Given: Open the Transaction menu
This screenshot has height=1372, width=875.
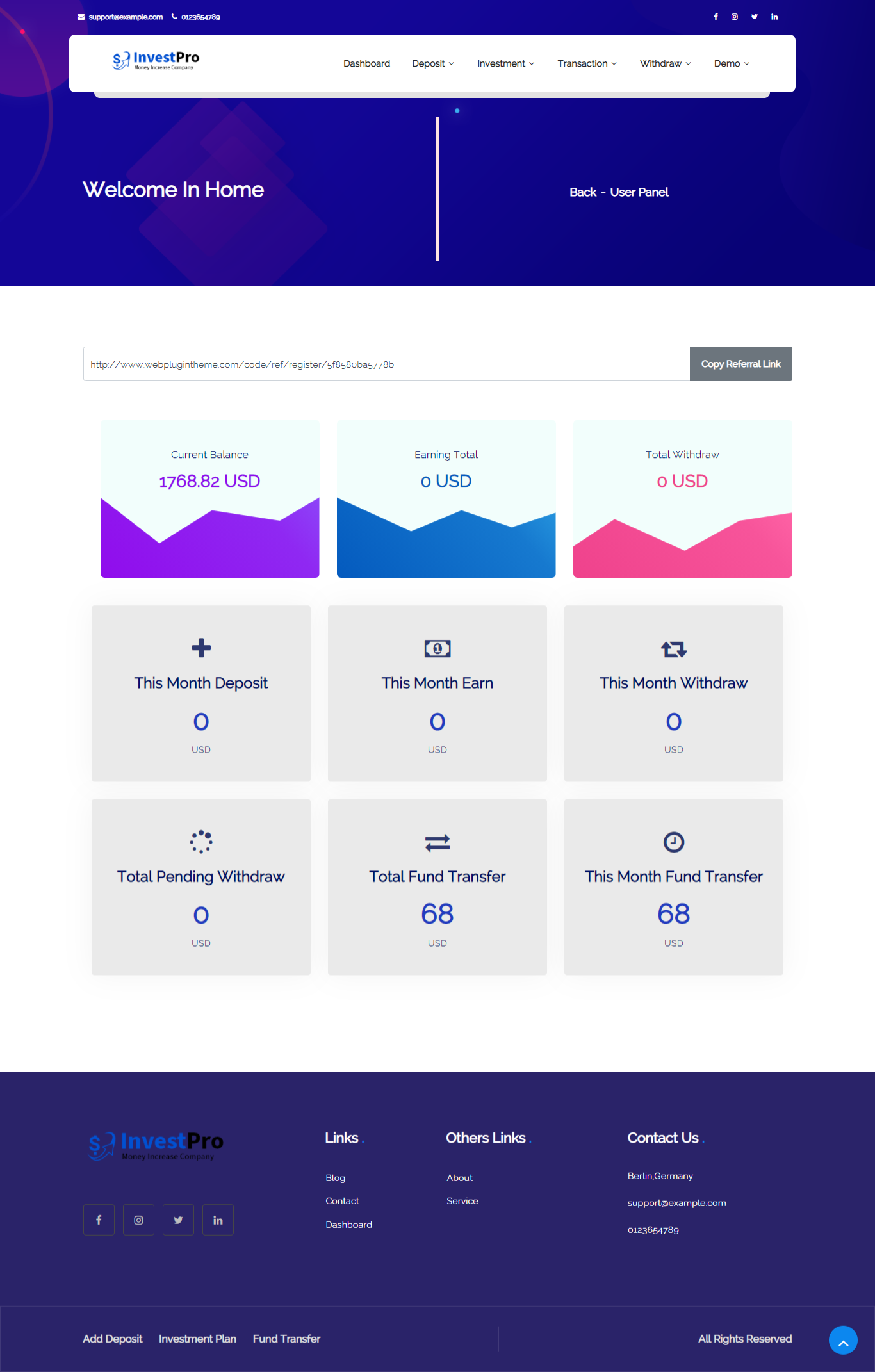Looking at the screenshot, I should [x=587, y=63].
